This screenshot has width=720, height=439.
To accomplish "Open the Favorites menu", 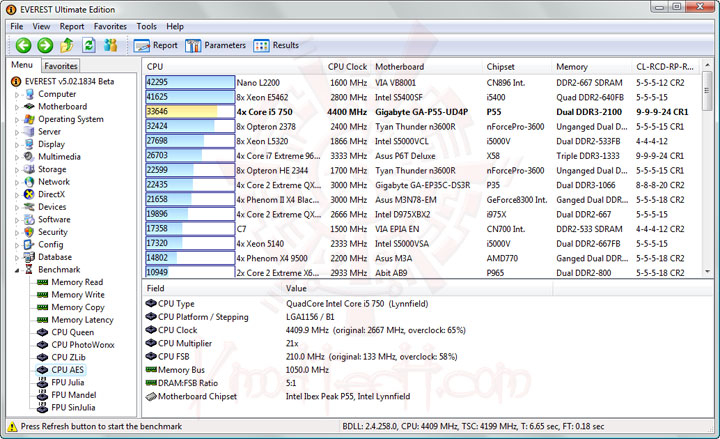I will tap(110, 27).
